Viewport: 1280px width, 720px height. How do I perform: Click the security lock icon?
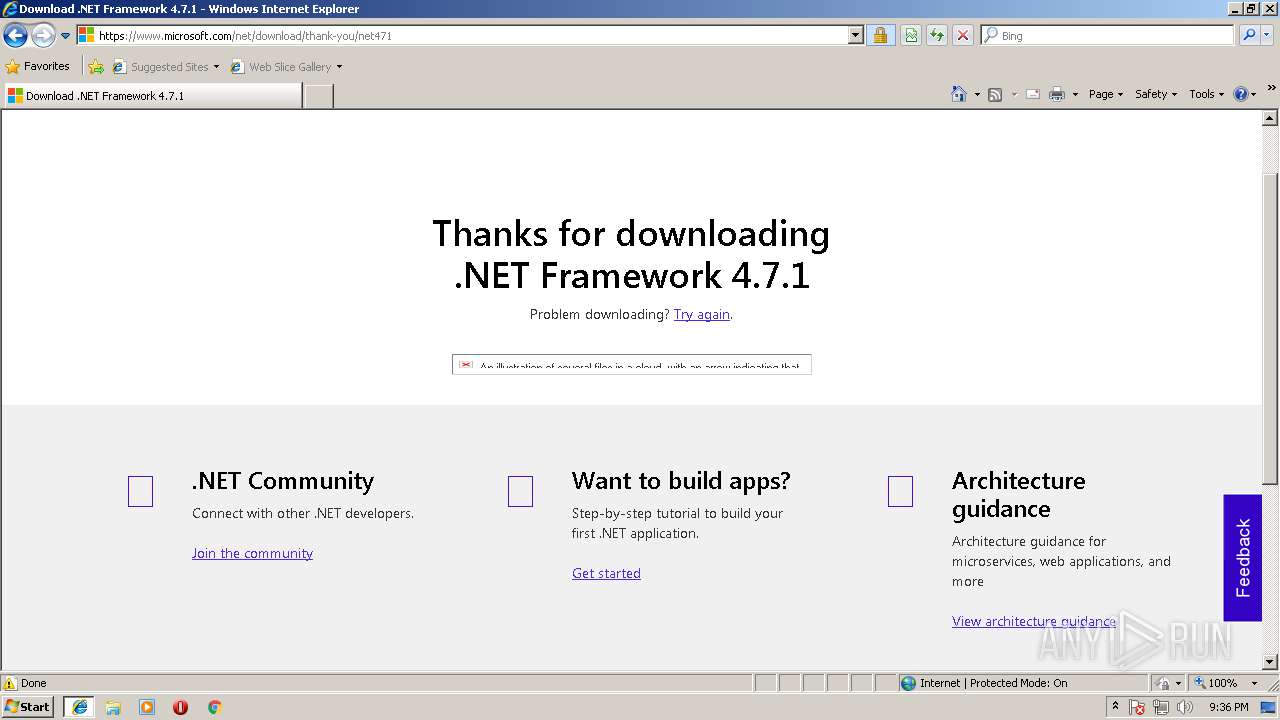pyautogui.click(x=880, y=35)
